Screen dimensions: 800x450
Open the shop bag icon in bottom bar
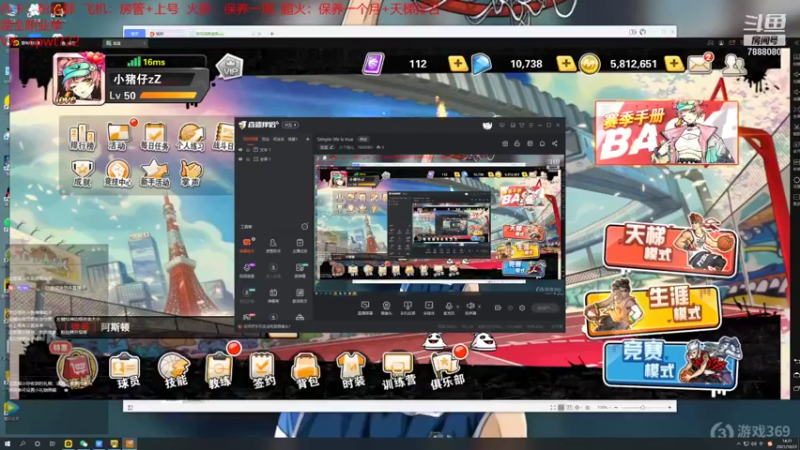coord(78,370)
